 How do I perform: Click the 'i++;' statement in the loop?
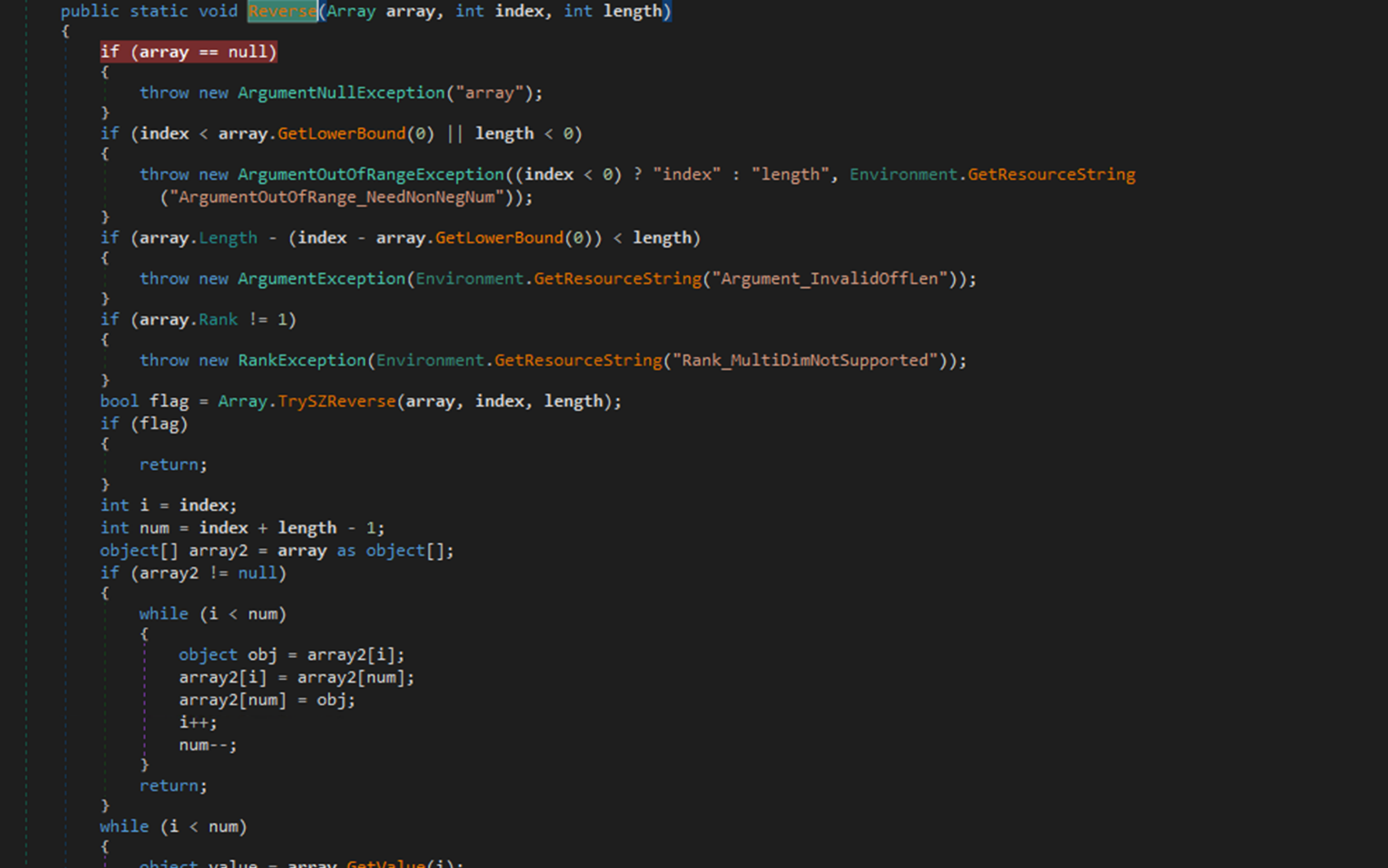pyautogui.click(x=198, y=723)
